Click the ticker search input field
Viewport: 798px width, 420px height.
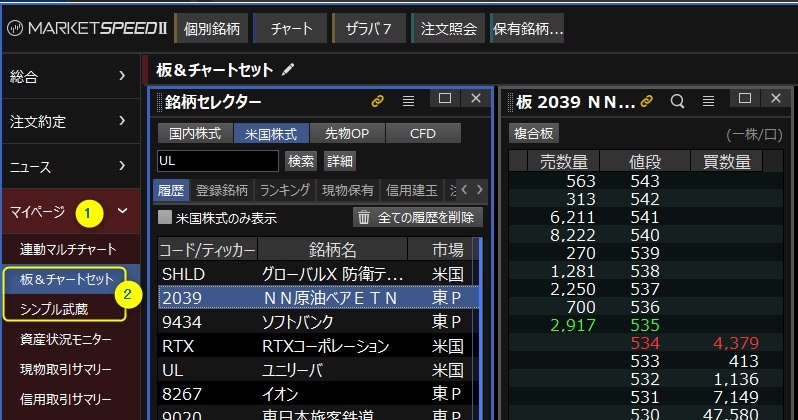(218, 161)
